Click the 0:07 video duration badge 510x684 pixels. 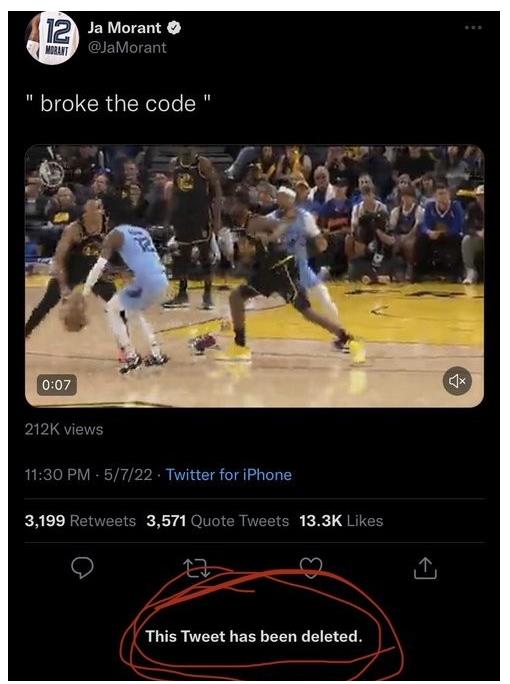coord(57,385)
